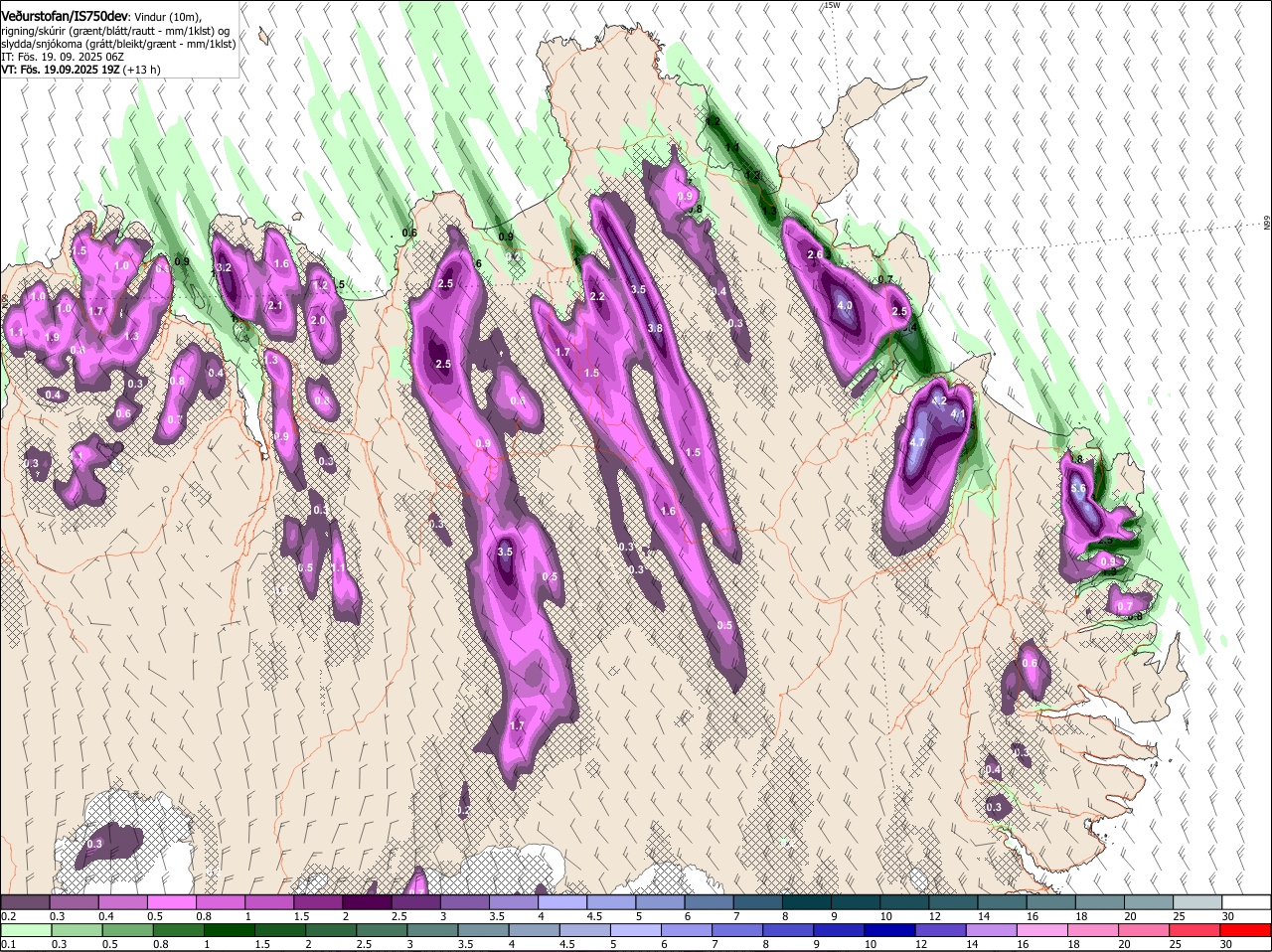
Task: Select the 4.7 precipitation value on map
Action: (x=917, y=442)
